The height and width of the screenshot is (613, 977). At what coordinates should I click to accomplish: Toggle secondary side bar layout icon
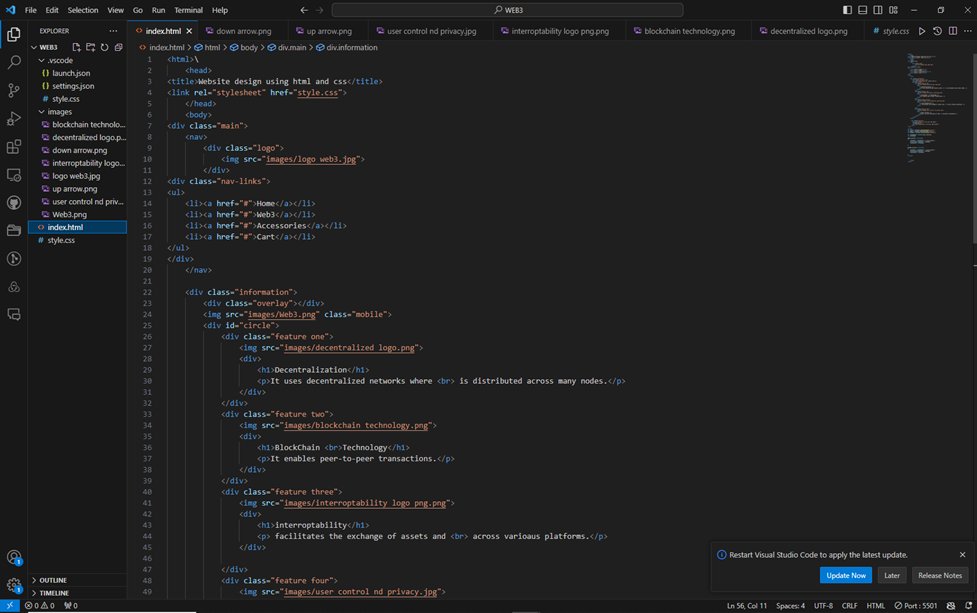click(x=877, y=10)
